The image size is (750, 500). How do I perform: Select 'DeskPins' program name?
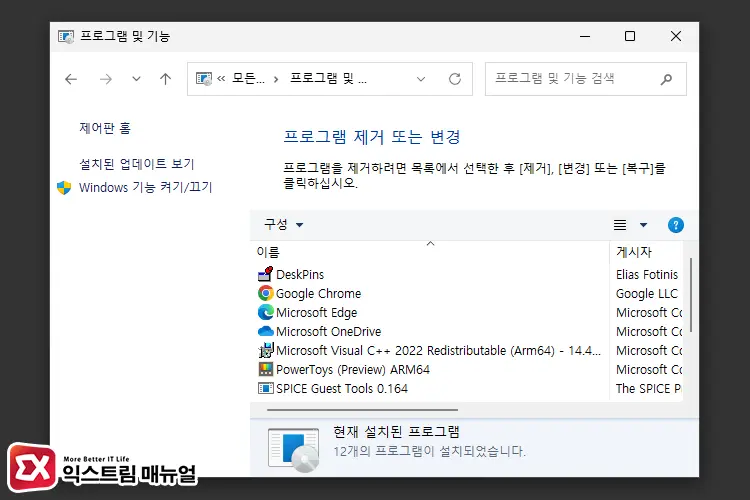click(x=300, y=275)
